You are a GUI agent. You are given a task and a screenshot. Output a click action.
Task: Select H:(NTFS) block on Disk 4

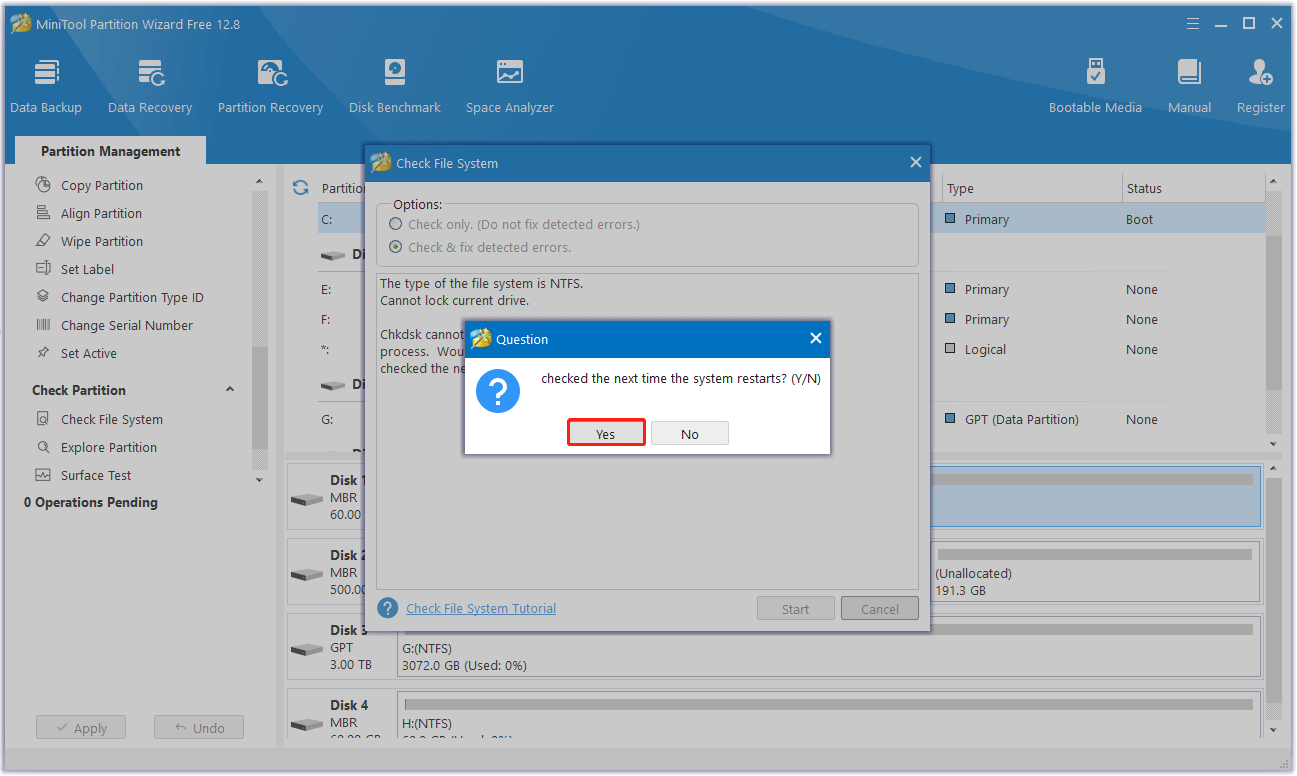pyautogui.click(x=829, y=716)
